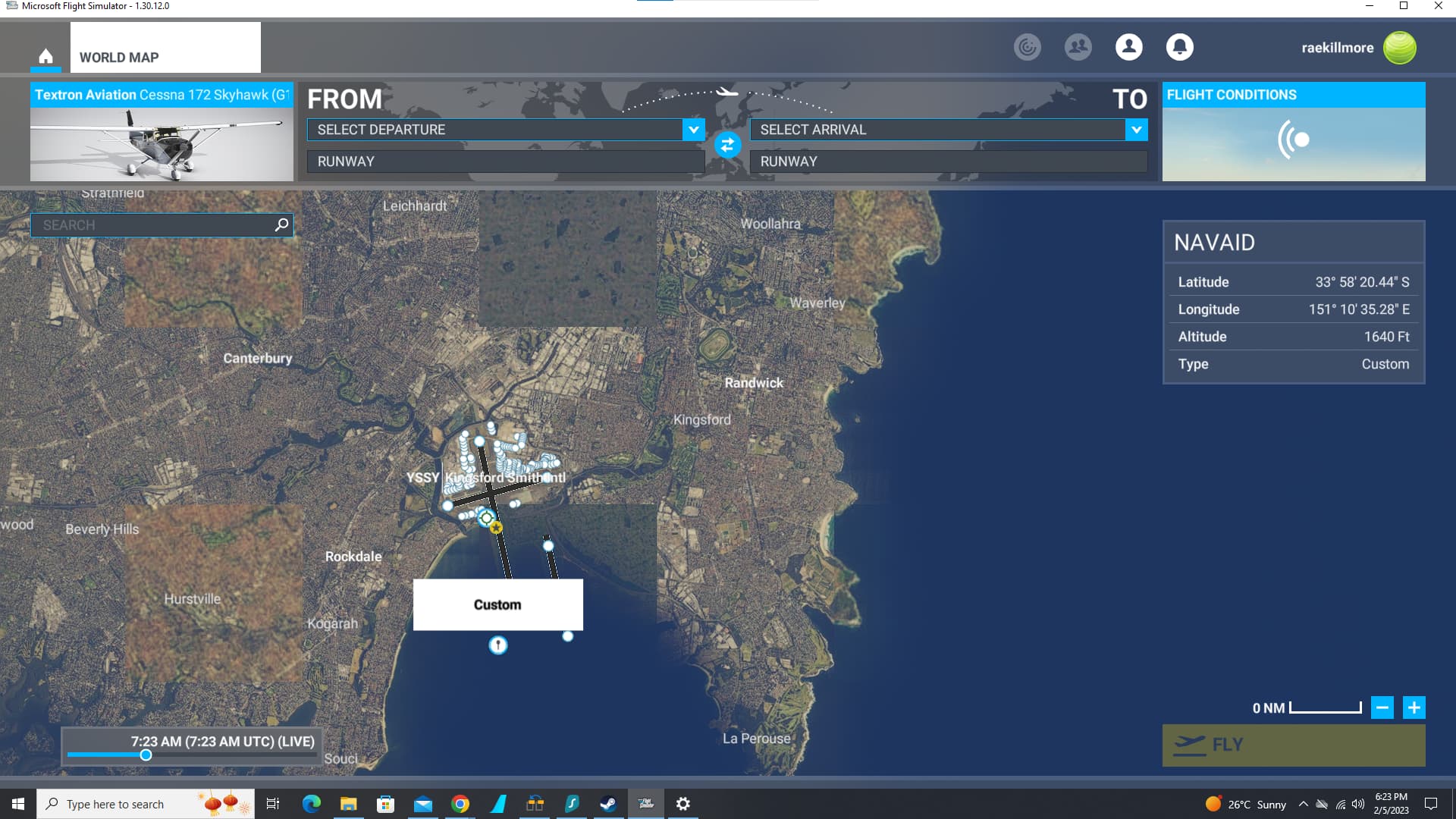
Task: Expand the Select Arrival dropdown arrow
Action: 1136,130
